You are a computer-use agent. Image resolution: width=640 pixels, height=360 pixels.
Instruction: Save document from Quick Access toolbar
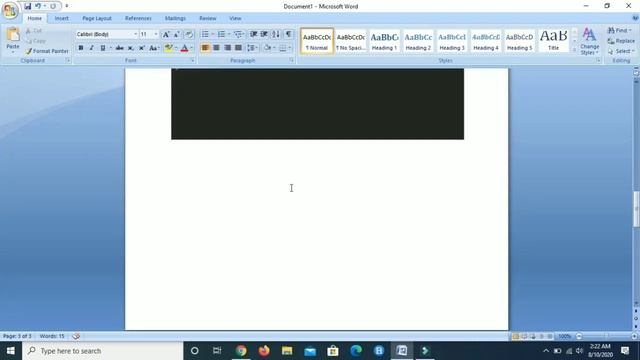(27, 6)
